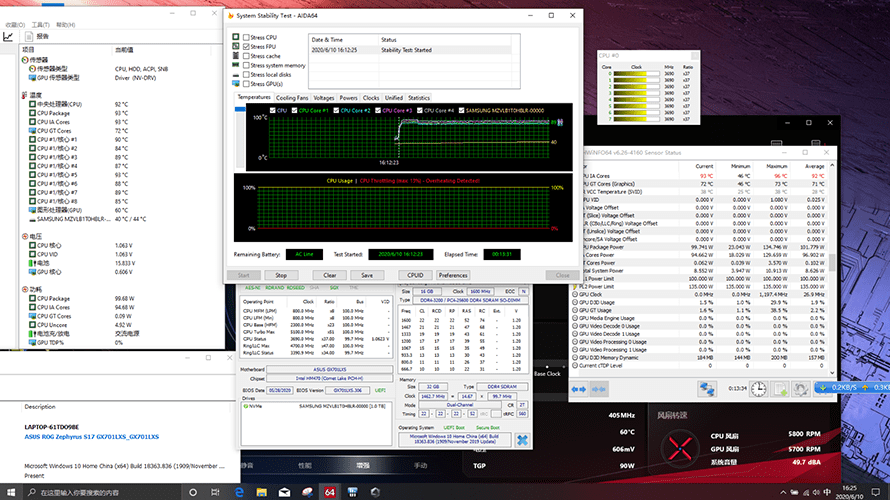The image size is (890, 500).
Task: Clear the stability test log
Action: point(330,275)
